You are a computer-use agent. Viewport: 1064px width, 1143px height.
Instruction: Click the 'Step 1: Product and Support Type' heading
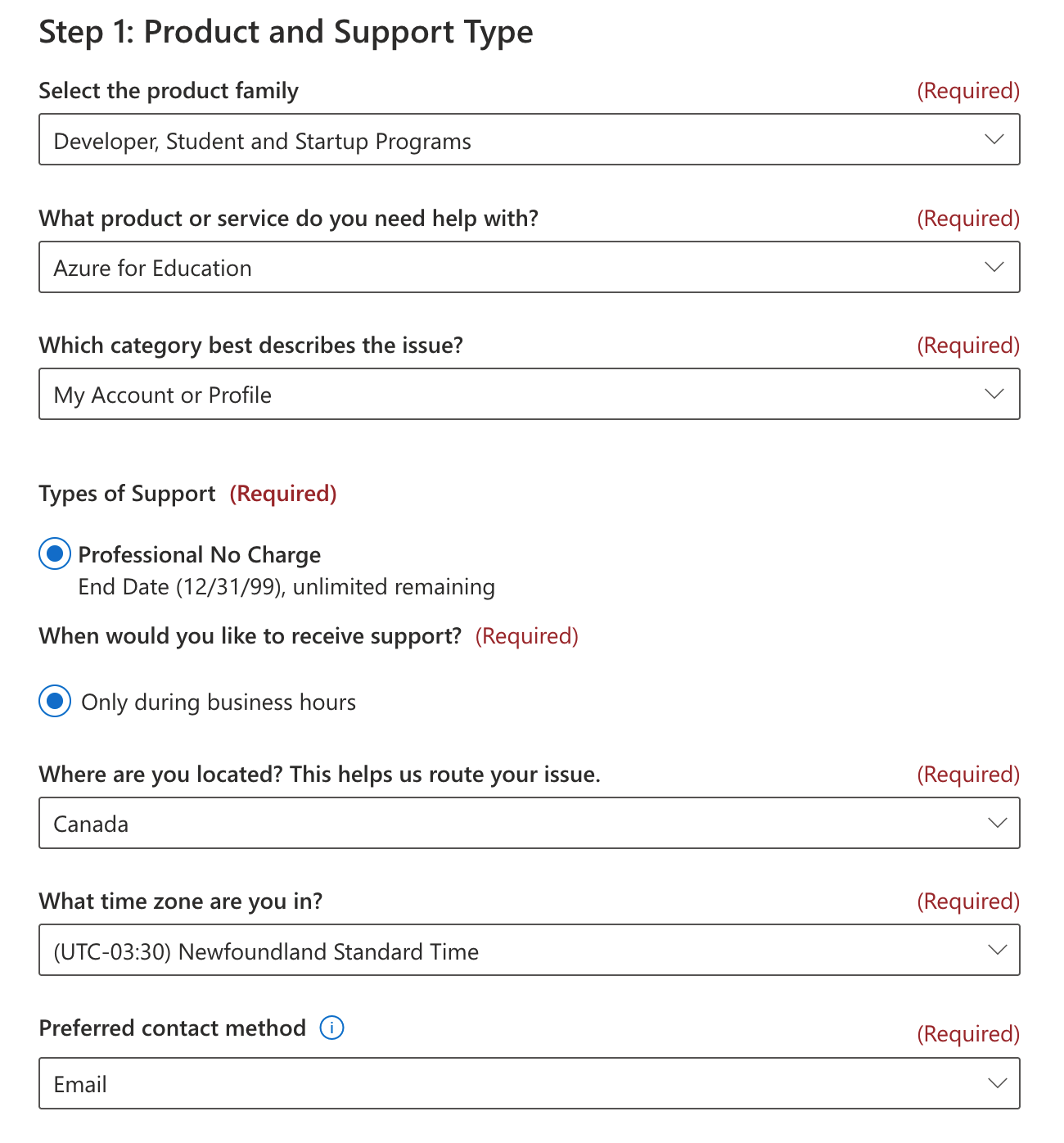pyautogui.click(x=286, y=32)
